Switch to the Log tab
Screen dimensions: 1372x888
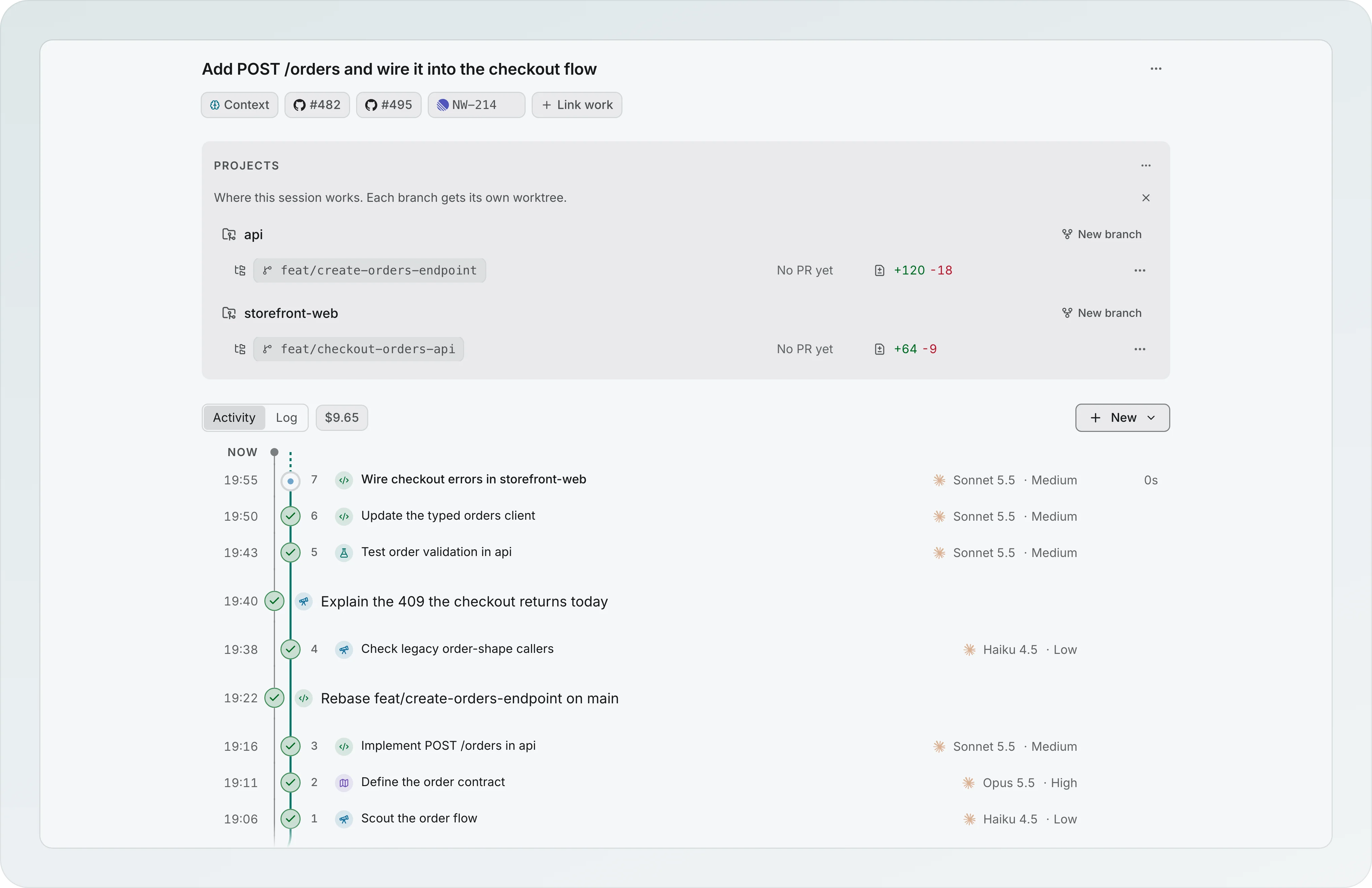pyautogui.click(x=286, y=417)
